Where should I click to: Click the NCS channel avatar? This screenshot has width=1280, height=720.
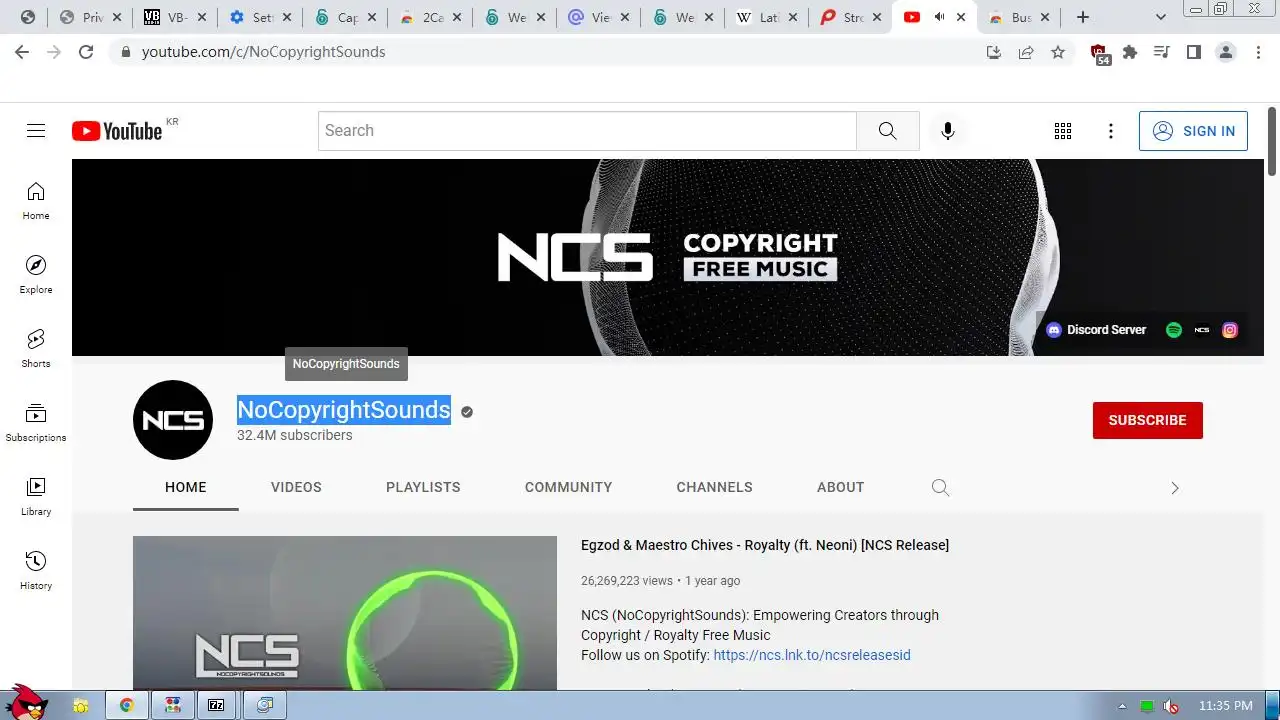173,420
